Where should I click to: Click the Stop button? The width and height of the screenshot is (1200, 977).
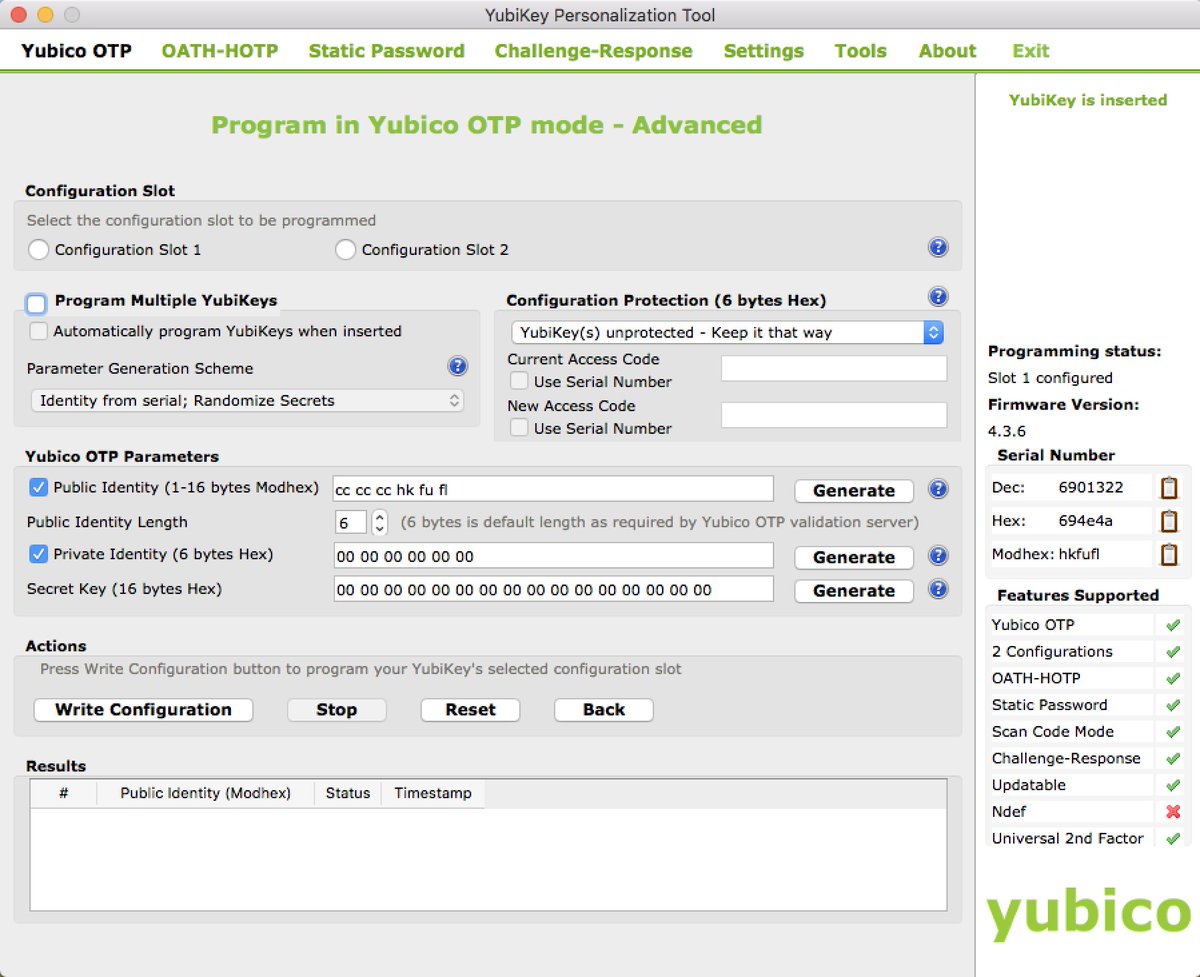337,710
